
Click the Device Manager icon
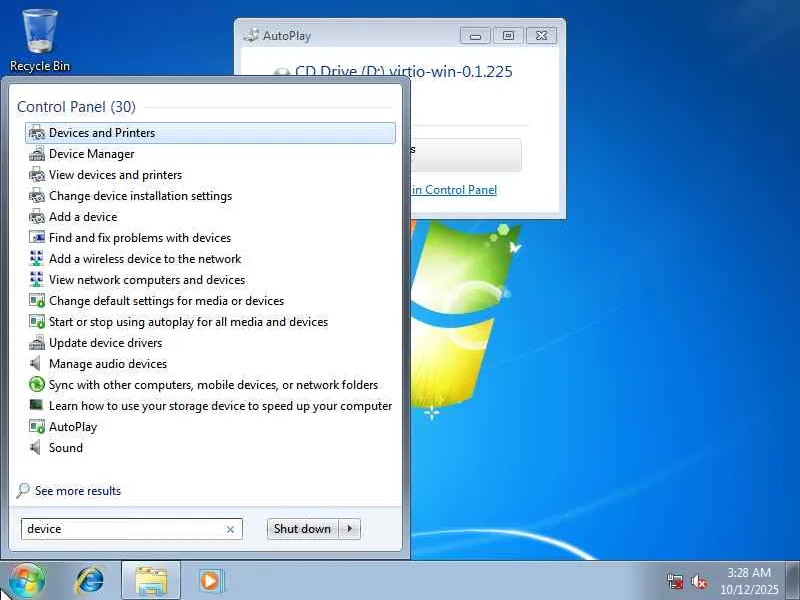pyautogui.click(x=37, y=154)
